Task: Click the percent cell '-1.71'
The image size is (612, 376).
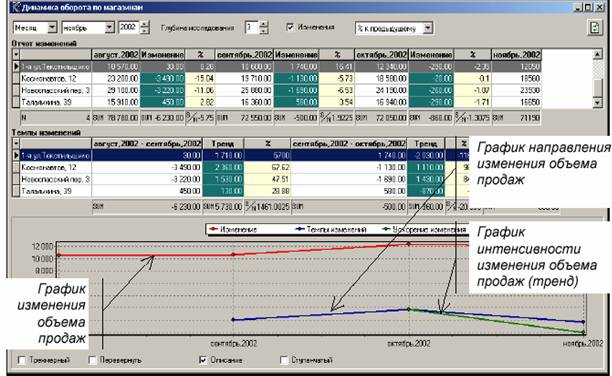Action: (473, 102)
